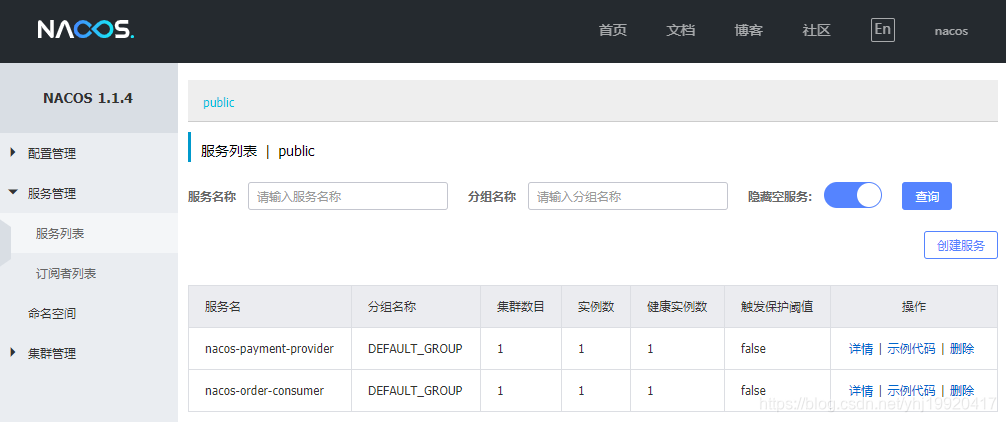Viewport: 1006px width, 422px height.
Task: Focus the 服务名称 input field
Action: coord(348,196)
